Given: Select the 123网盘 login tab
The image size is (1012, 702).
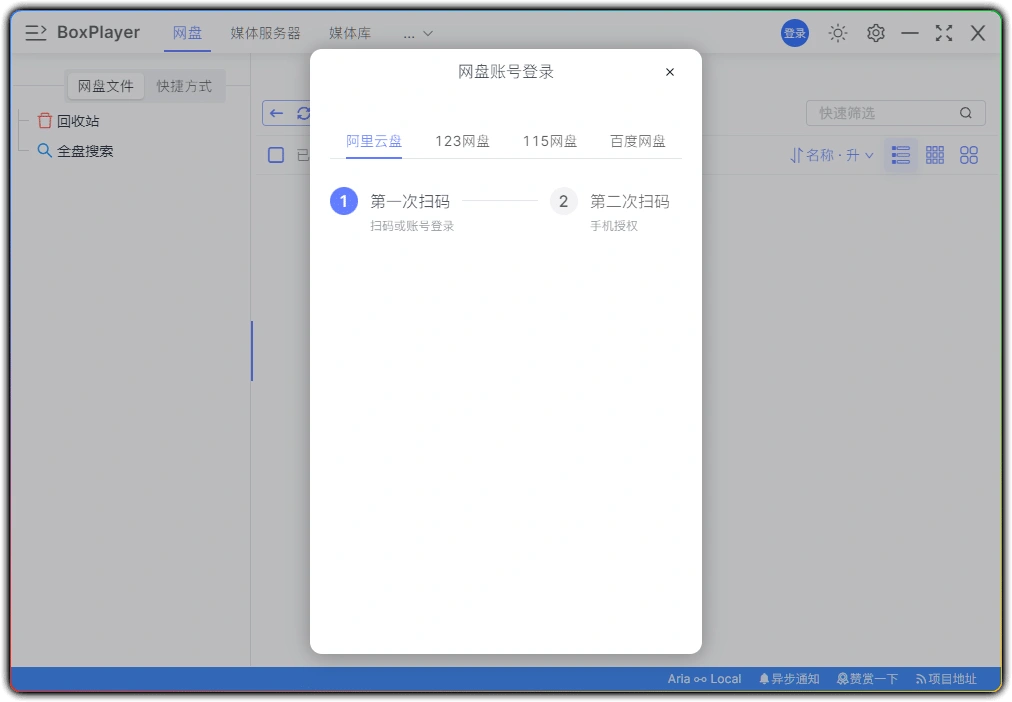Looking at the screenshot, I should pyautogui.click(x=462, y=141).
